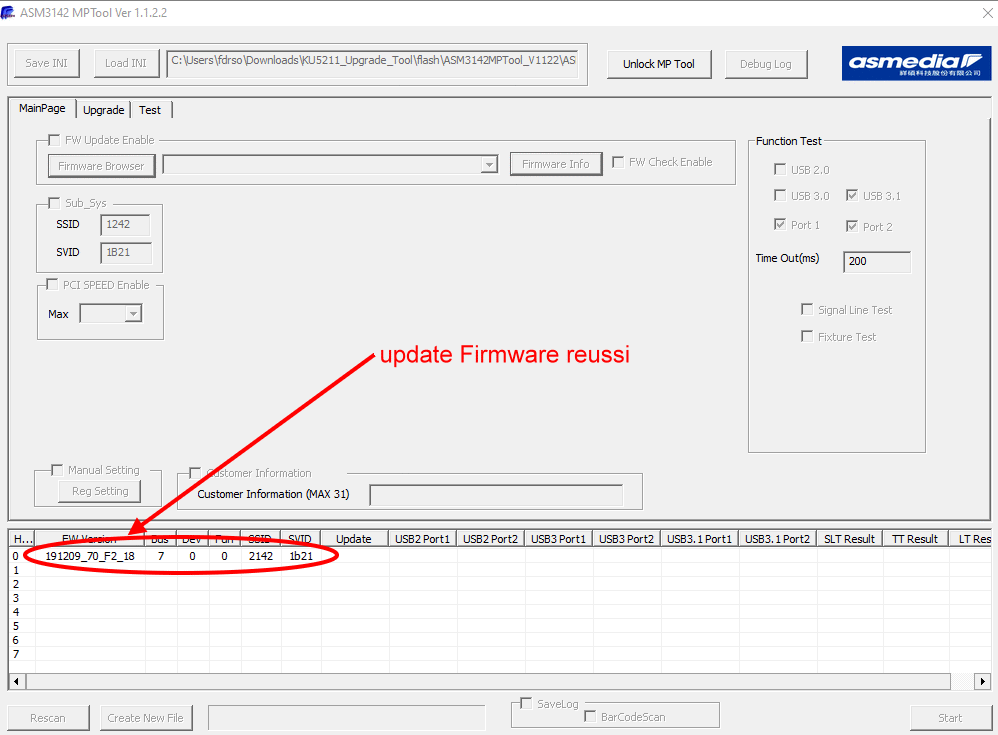The image size is (998, 735).
Task: Enable PCI SPEED Enable option
Action: tap(53, 284)
